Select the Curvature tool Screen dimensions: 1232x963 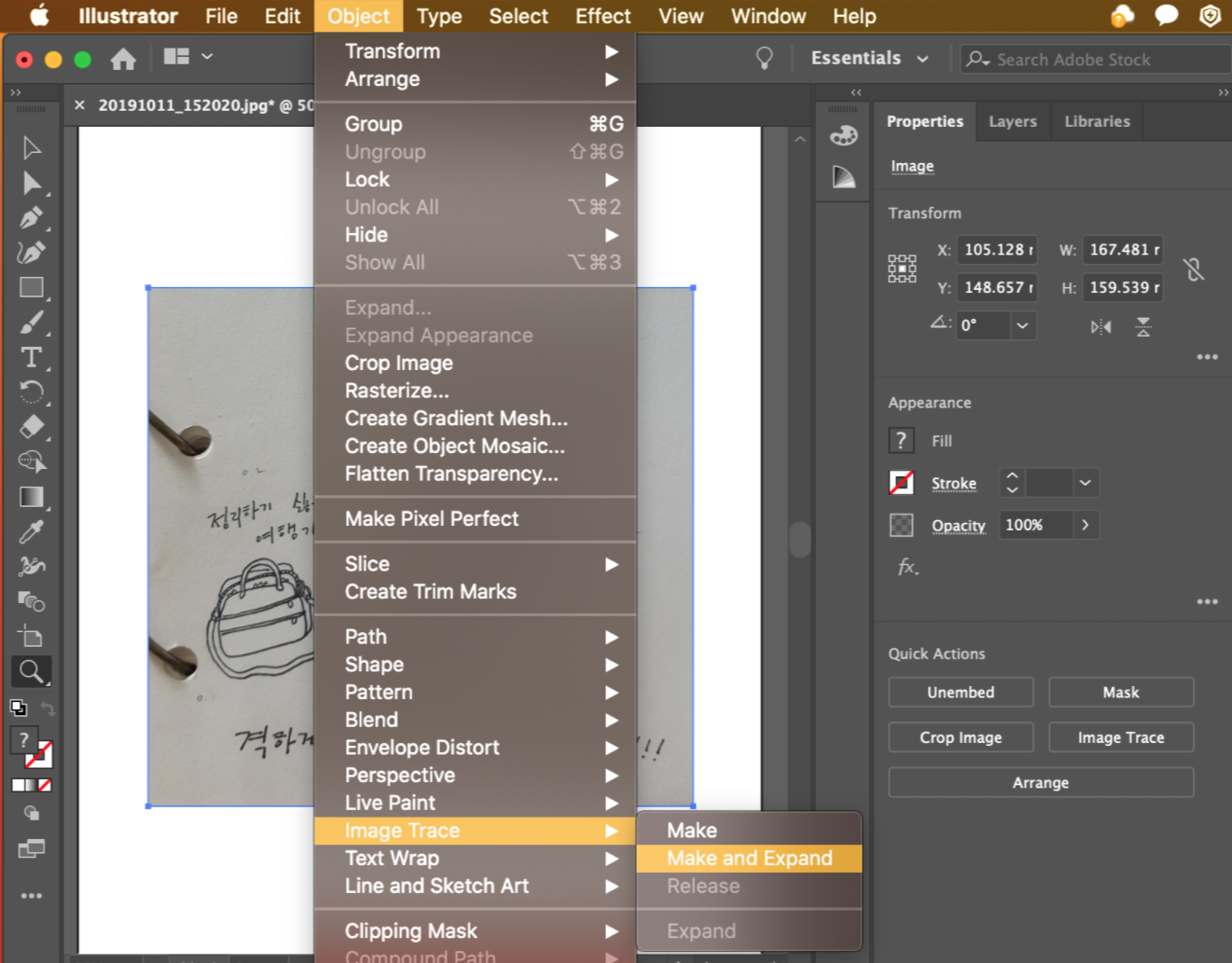[31, 253]
